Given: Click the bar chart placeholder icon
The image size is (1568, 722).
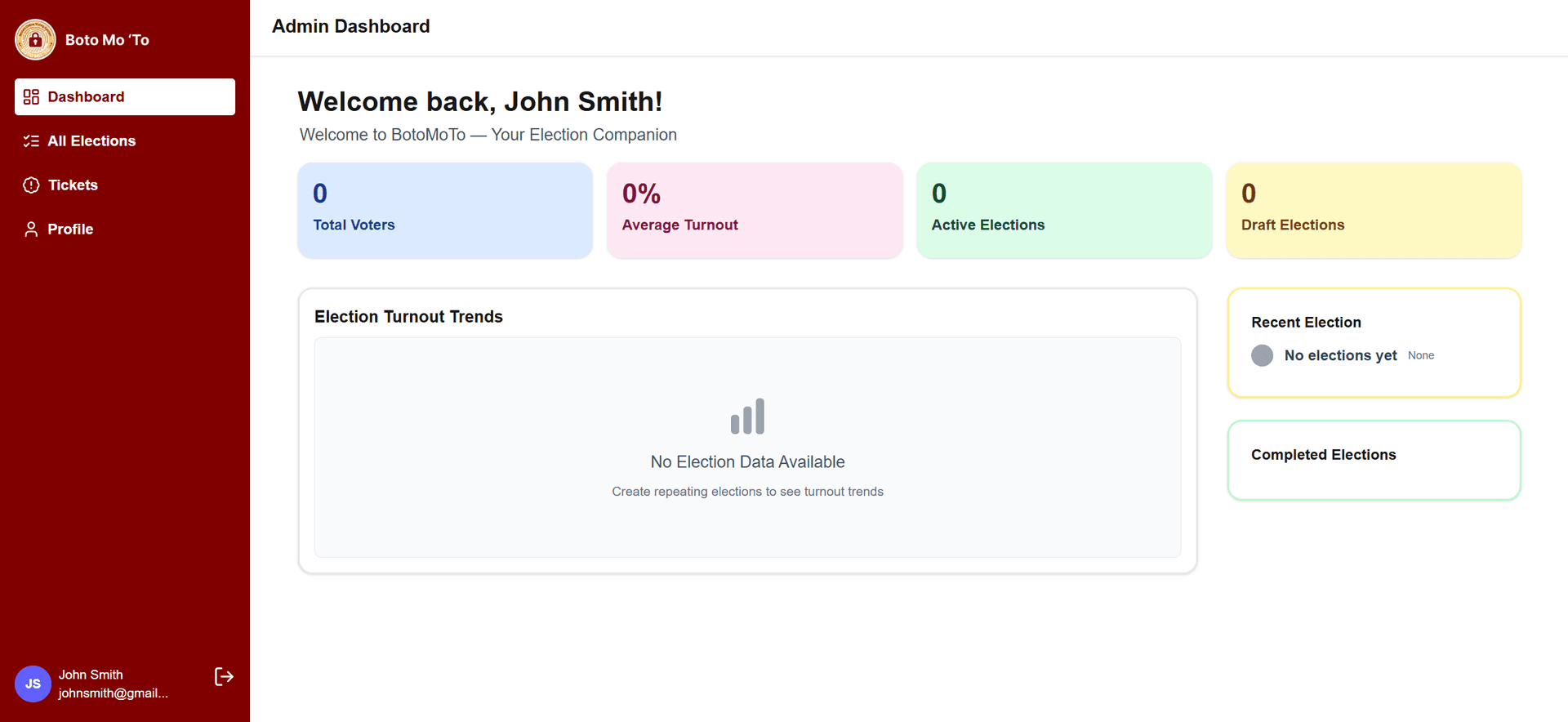Looking at the screenshot, I should click(x=747, y=417).
